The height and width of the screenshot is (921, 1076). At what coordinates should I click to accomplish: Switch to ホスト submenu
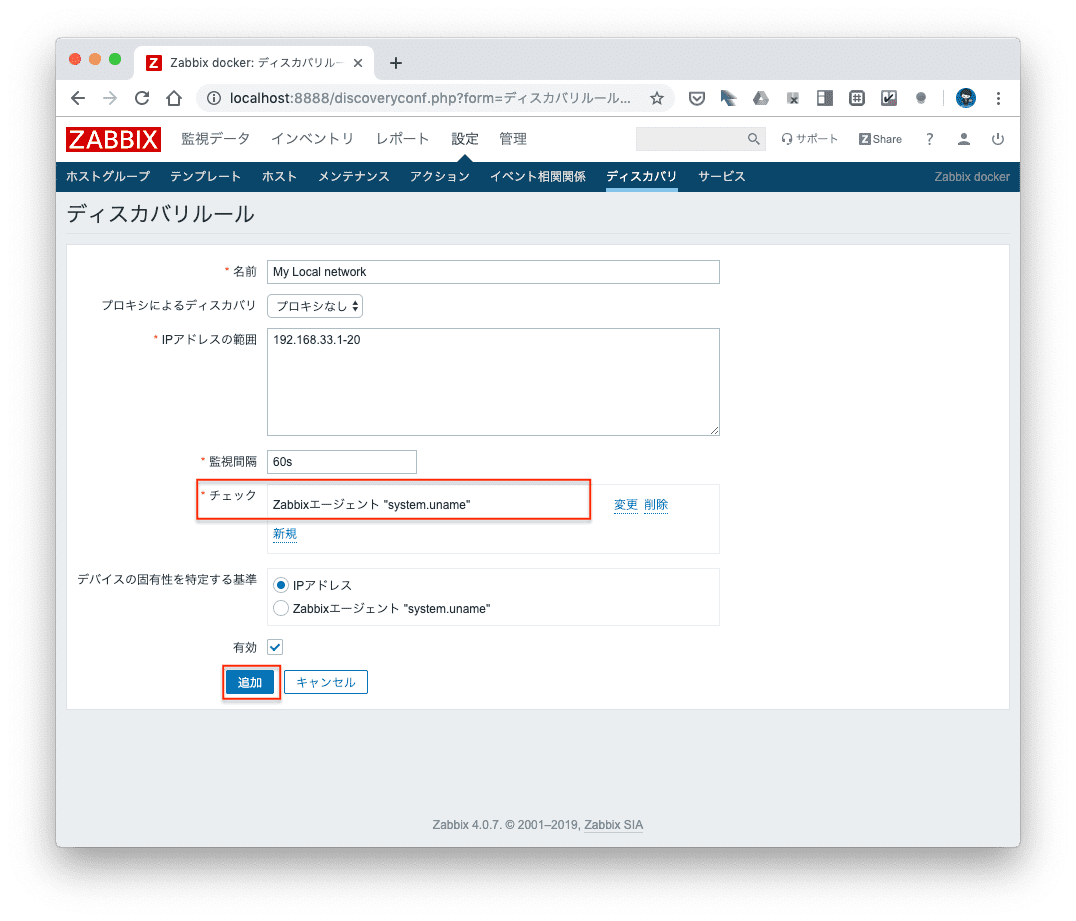pos(279,176)
